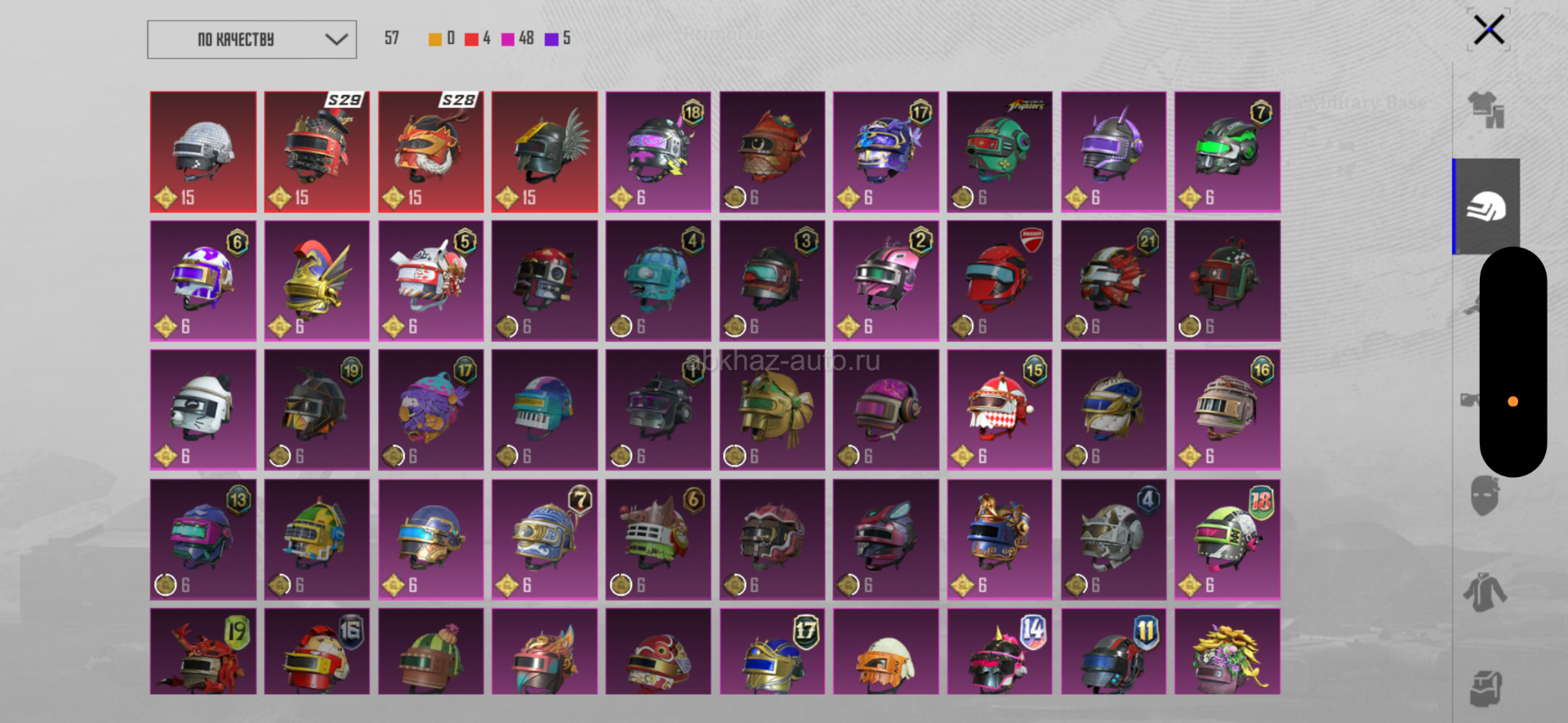Select the S29 red samurai helmet
Screen dimensions: 1568x723
coord(317,152)
